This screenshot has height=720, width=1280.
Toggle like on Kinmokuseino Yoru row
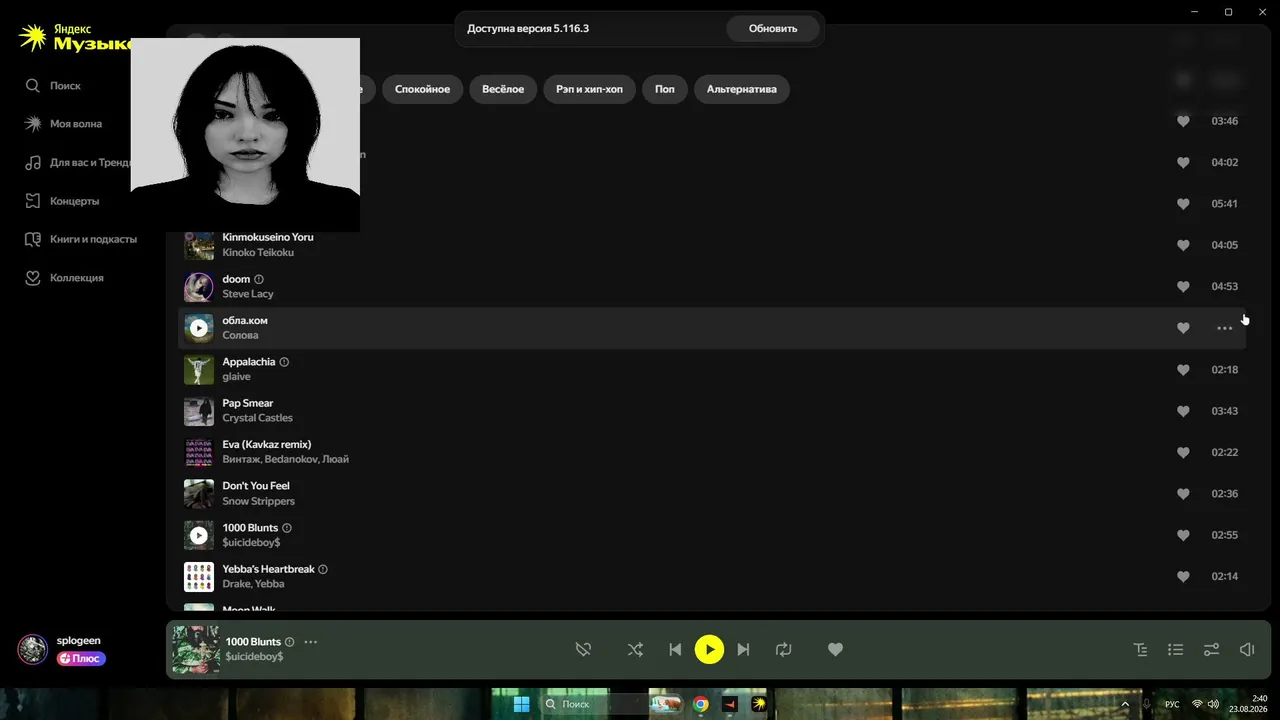(x=1183, y=245)
